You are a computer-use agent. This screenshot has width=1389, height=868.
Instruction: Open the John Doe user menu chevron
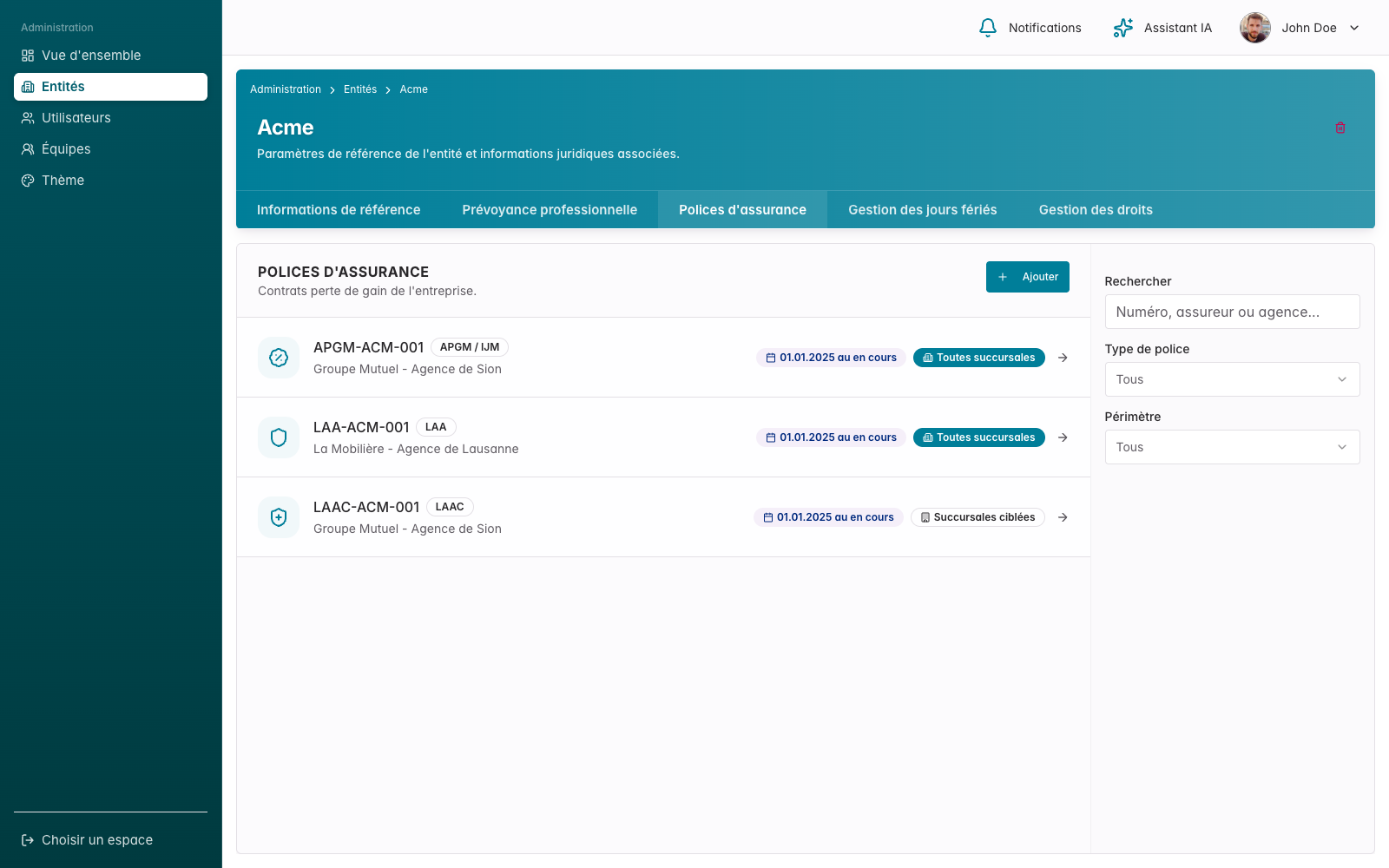(1354, 28)
